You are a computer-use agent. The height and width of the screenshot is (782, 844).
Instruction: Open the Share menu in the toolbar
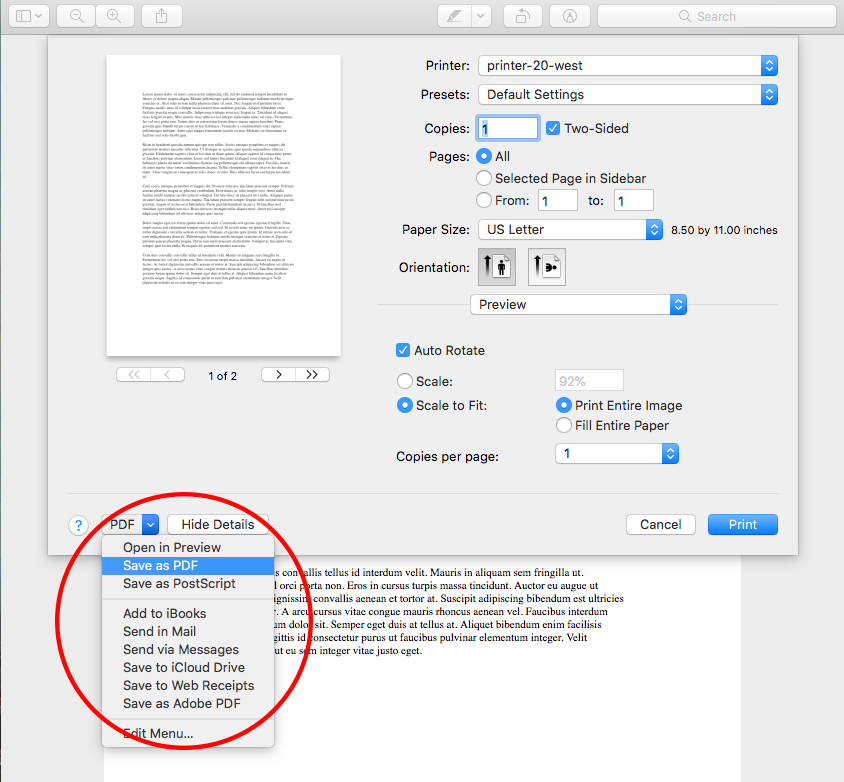pos(162,16)
